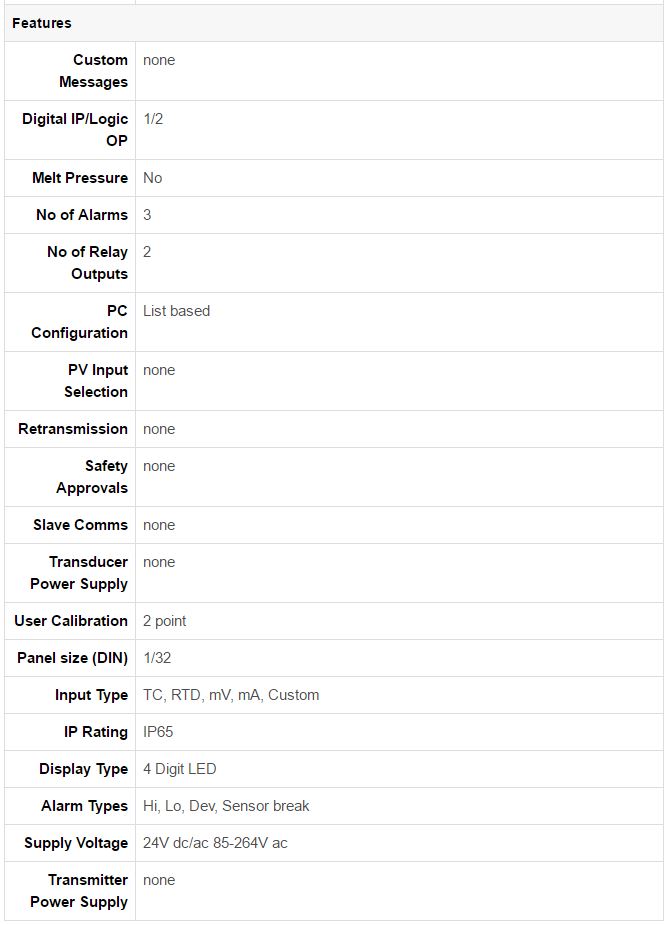Select the No of Relay Outputs label
Viewport: 669px width, 925px height.
(87, 263)
